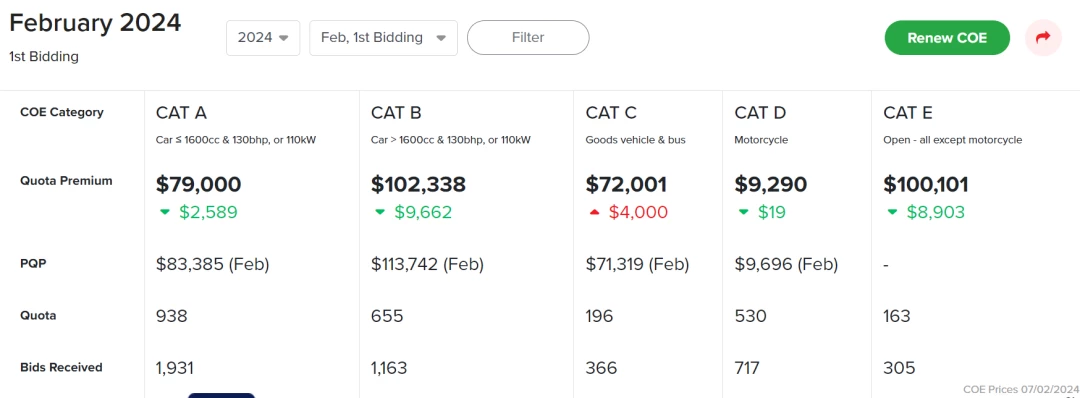Click the down arrow next to $19
This screenshot has height=398, width=1080.
(x=743, y=212)
